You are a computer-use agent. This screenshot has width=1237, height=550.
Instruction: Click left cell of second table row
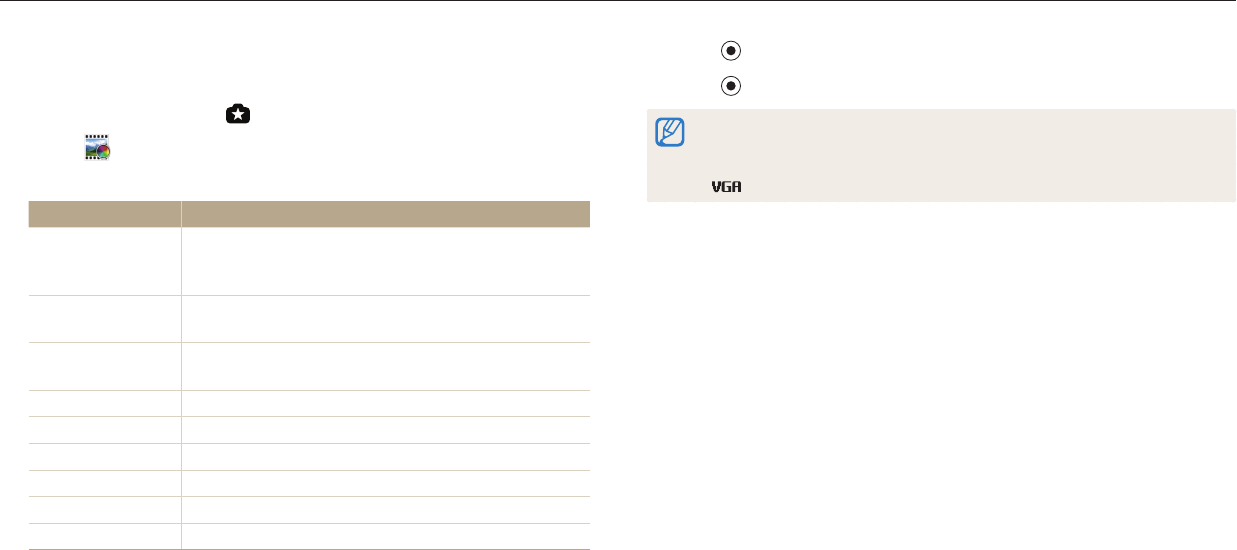coord(104,318)
